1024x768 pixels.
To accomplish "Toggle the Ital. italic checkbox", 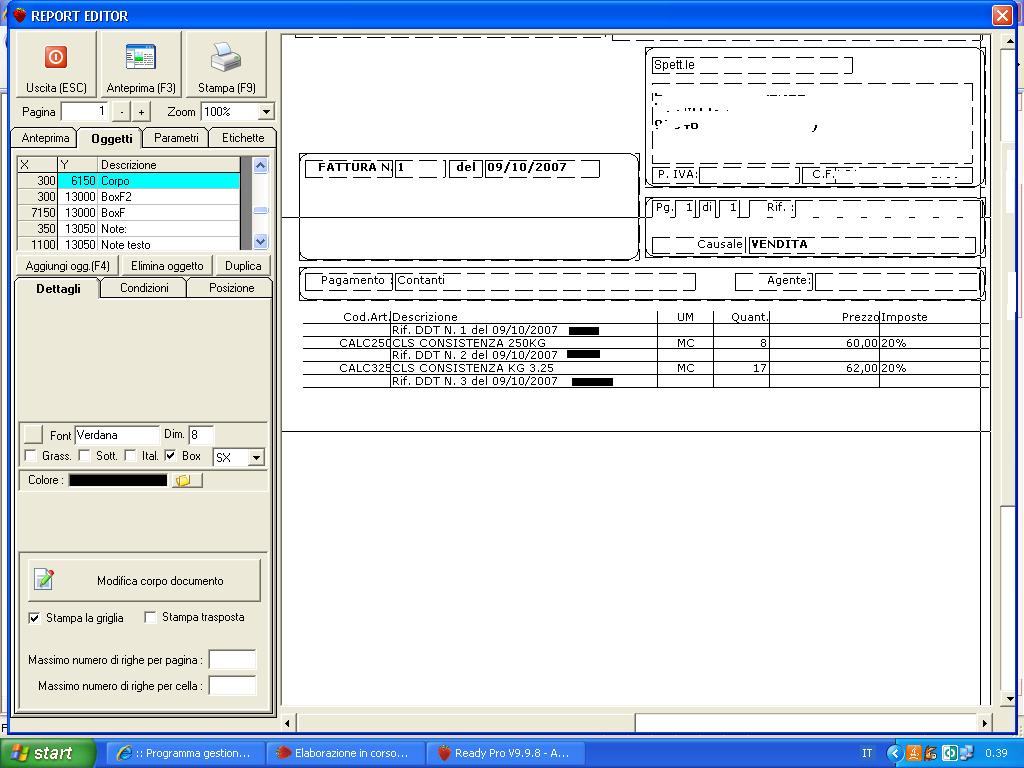I will pos(130,455).
